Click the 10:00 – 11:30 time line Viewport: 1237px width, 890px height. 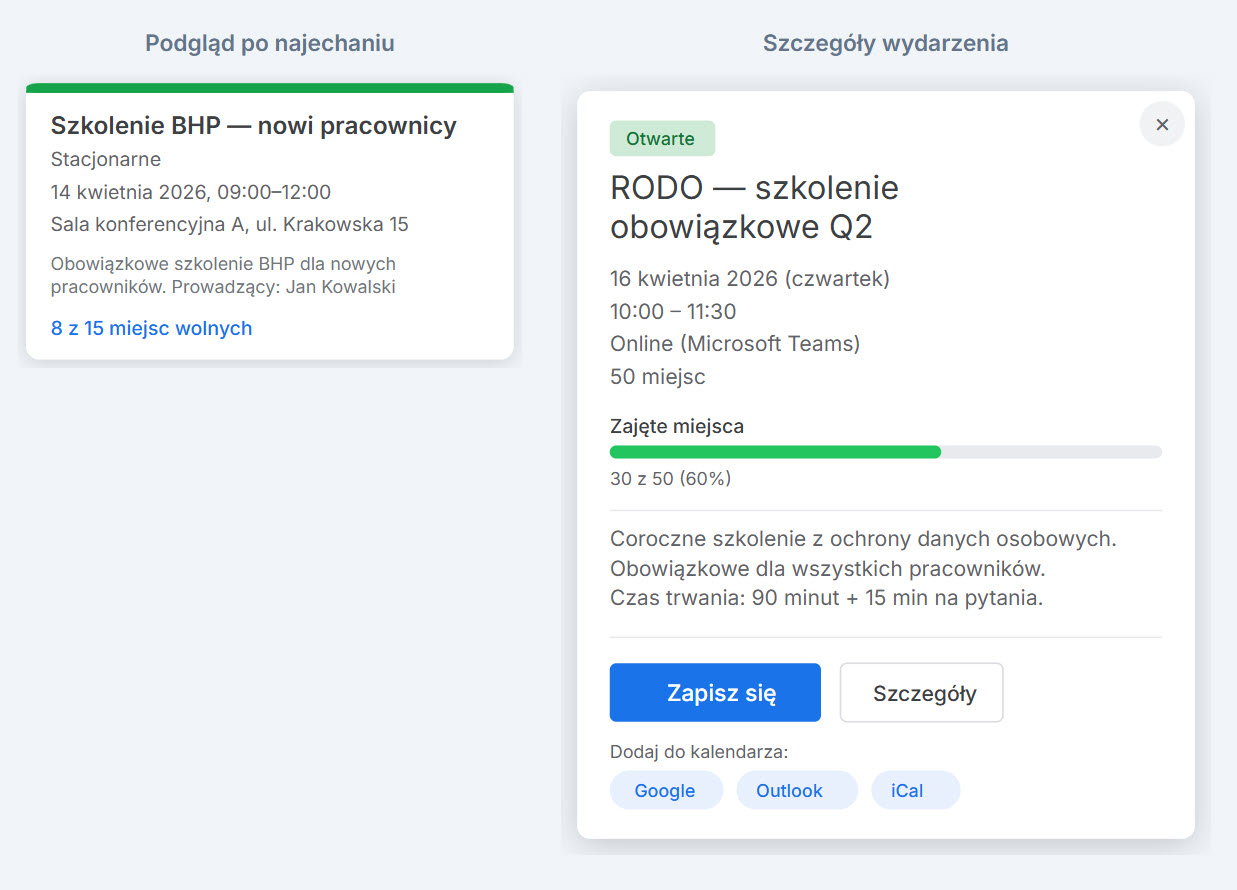pos(673,311)
